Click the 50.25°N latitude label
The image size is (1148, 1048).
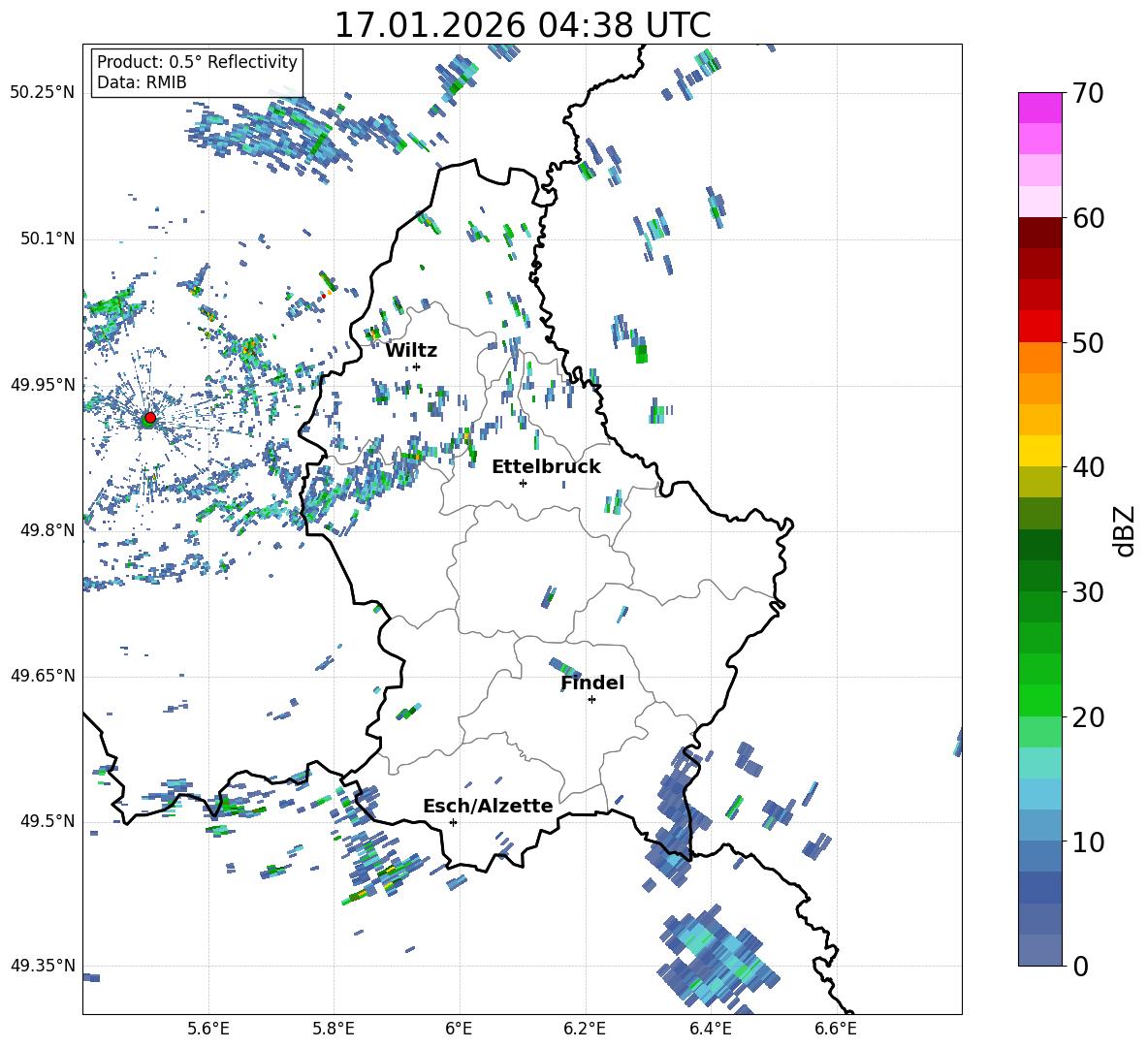43,93
